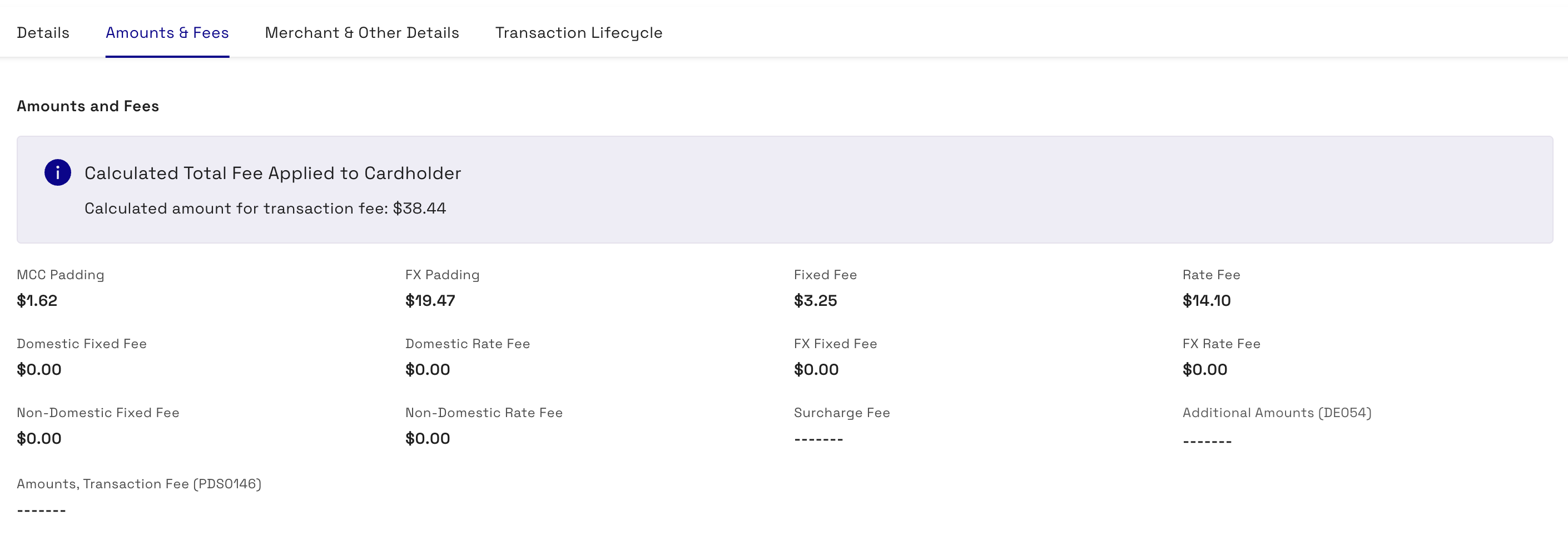
Task: Click the blue info icon in banner
Action: coord(58,173)
